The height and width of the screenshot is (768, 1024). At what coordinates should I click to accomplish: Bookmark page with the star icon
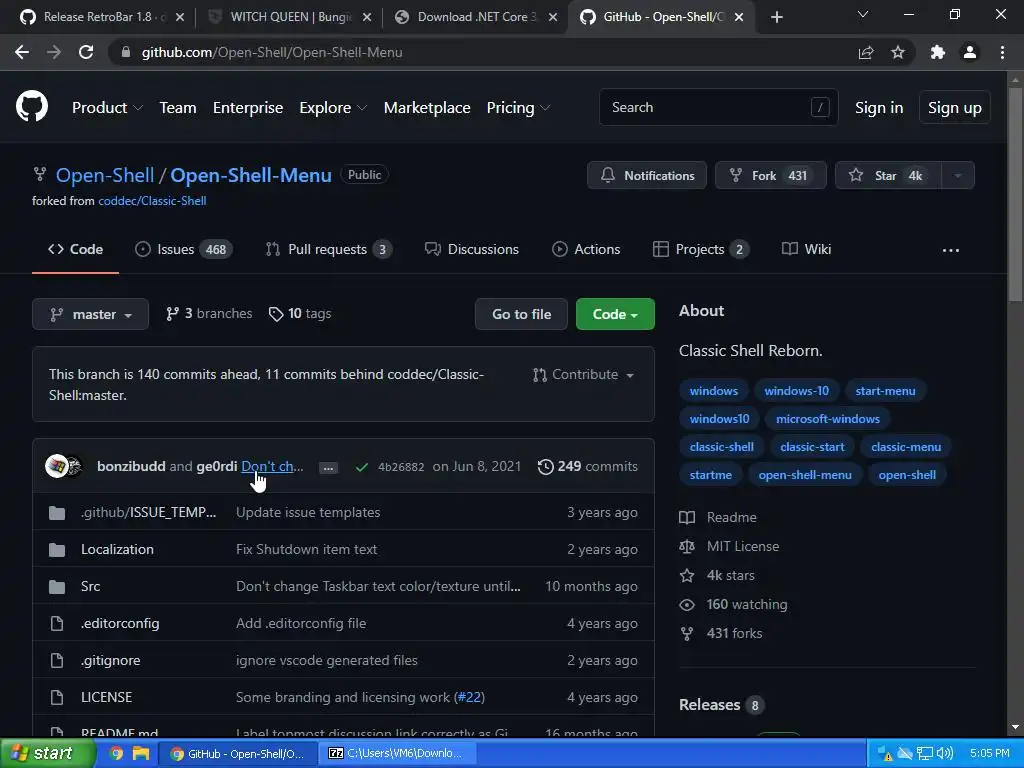coord(898,52)
